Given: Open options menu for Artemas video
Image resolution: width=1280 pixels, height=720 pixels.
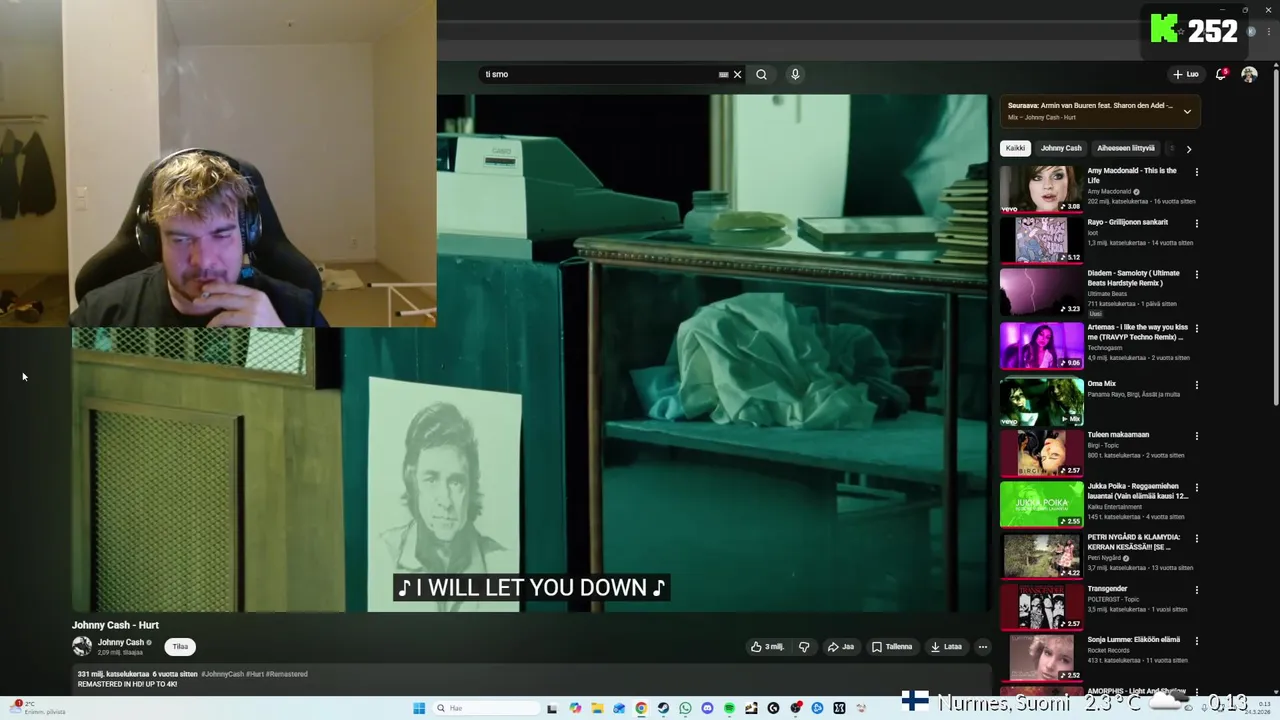Looking at the screenshot, I should coord(1196,328).
